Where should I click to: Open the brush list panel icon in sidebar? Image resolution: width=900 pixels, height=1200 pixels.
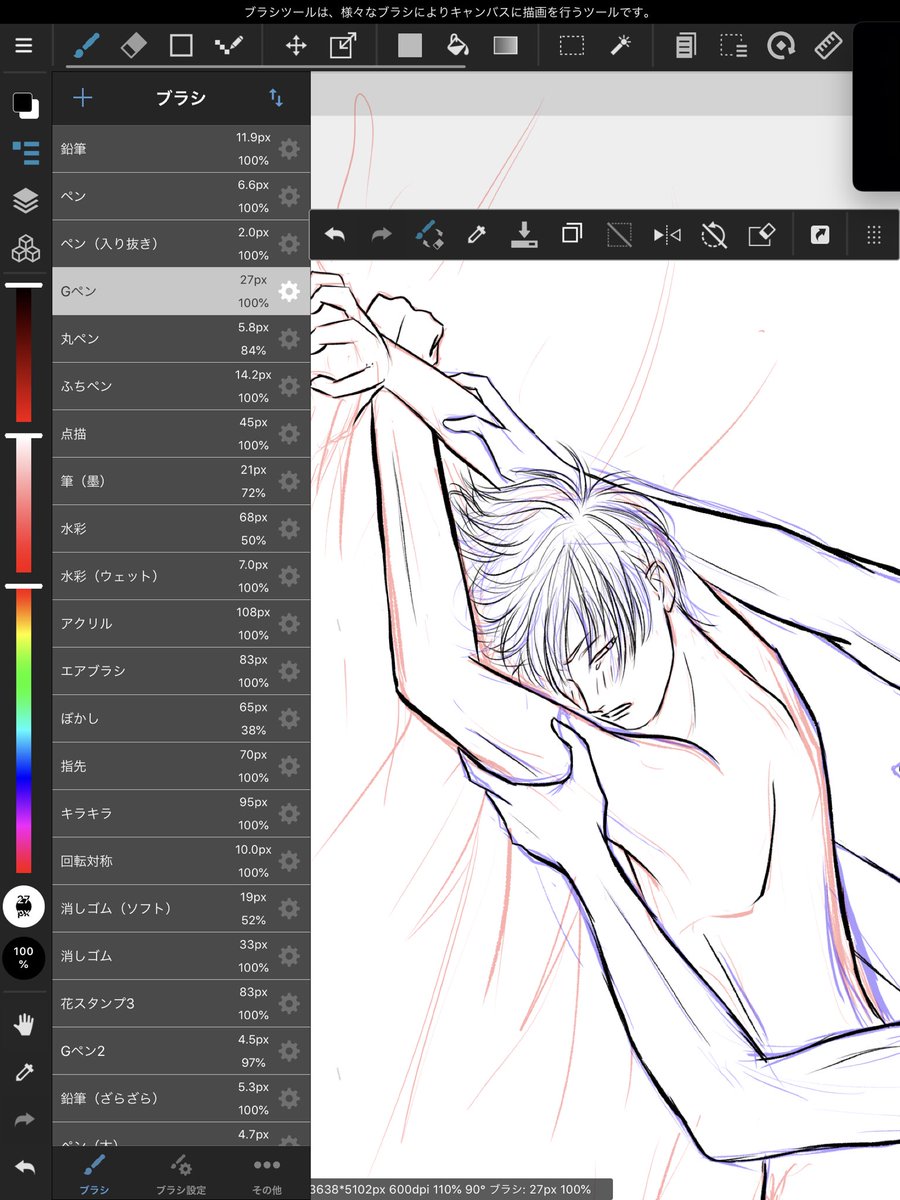(x=25, y=152)
